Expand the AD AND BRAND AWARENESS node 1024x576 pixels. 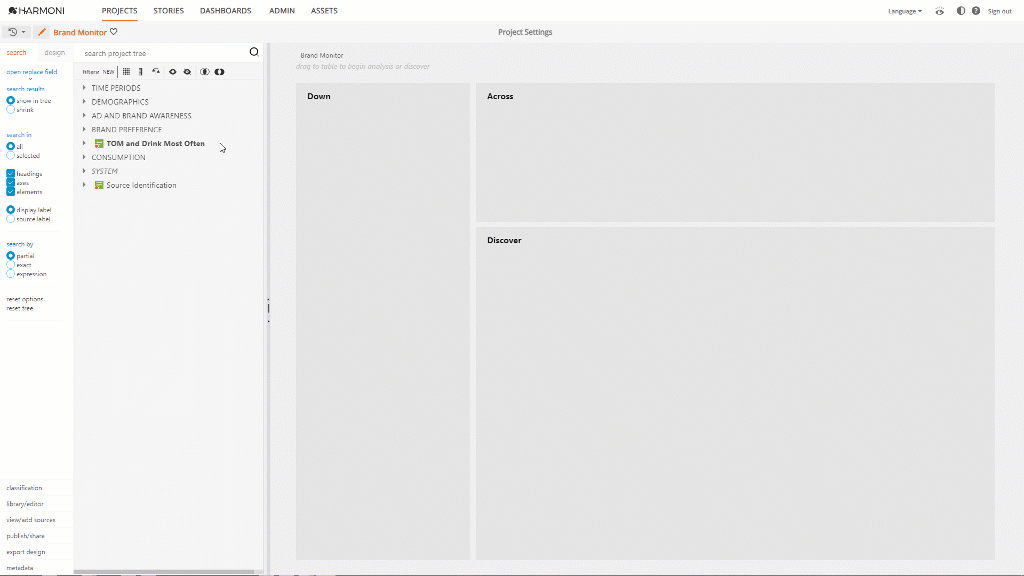(x=84, y=116)
